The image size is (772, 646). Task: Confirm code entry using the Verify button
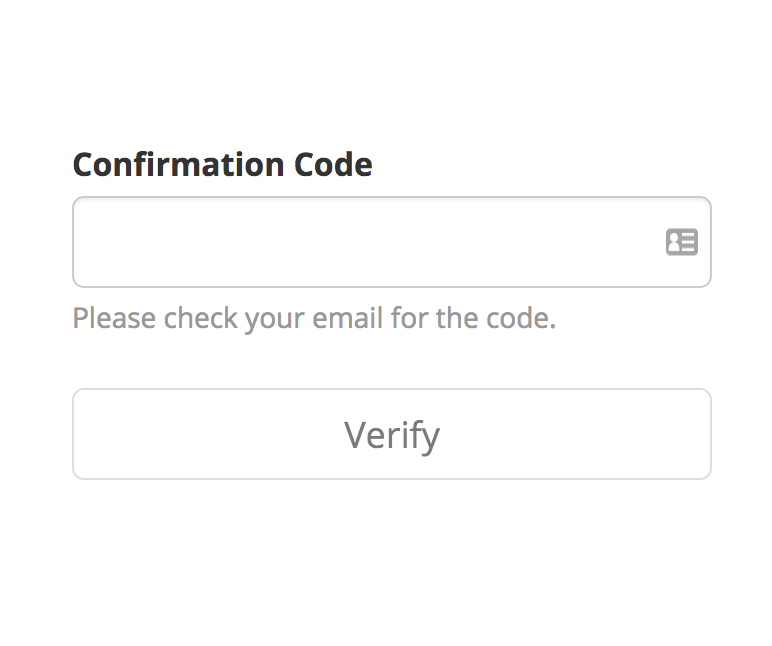pos(392,434)
